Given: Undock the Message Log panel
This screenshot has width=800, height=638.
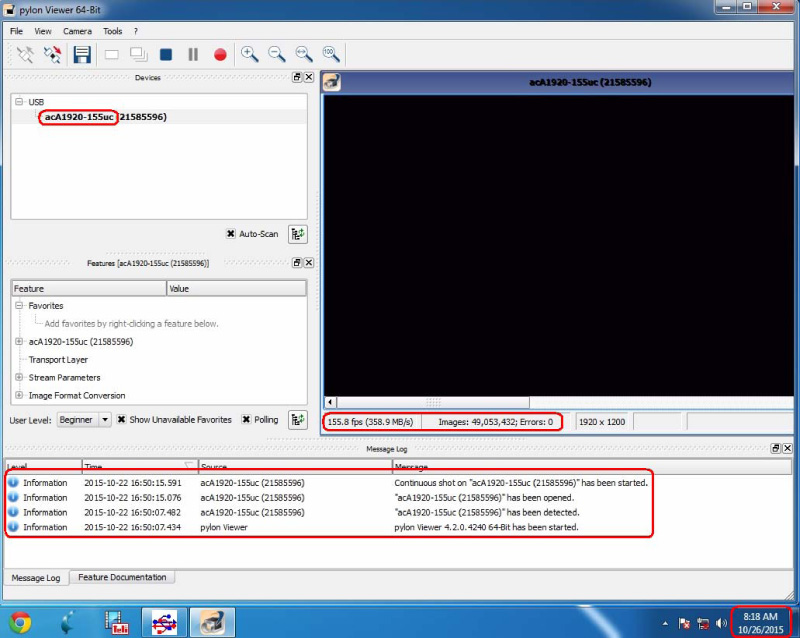Looking at the screenshot, I should click(776, 448).
